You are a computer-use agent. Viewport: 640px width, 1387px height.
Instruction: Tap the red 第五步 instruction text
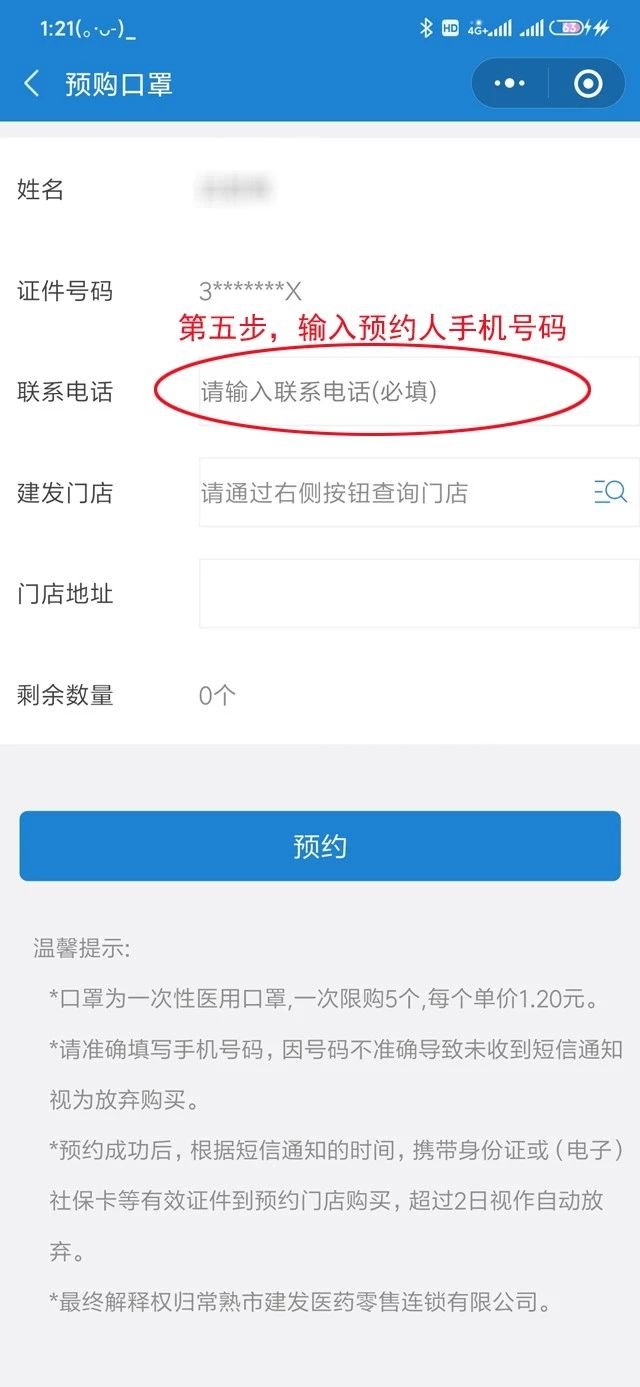(373, 328)
